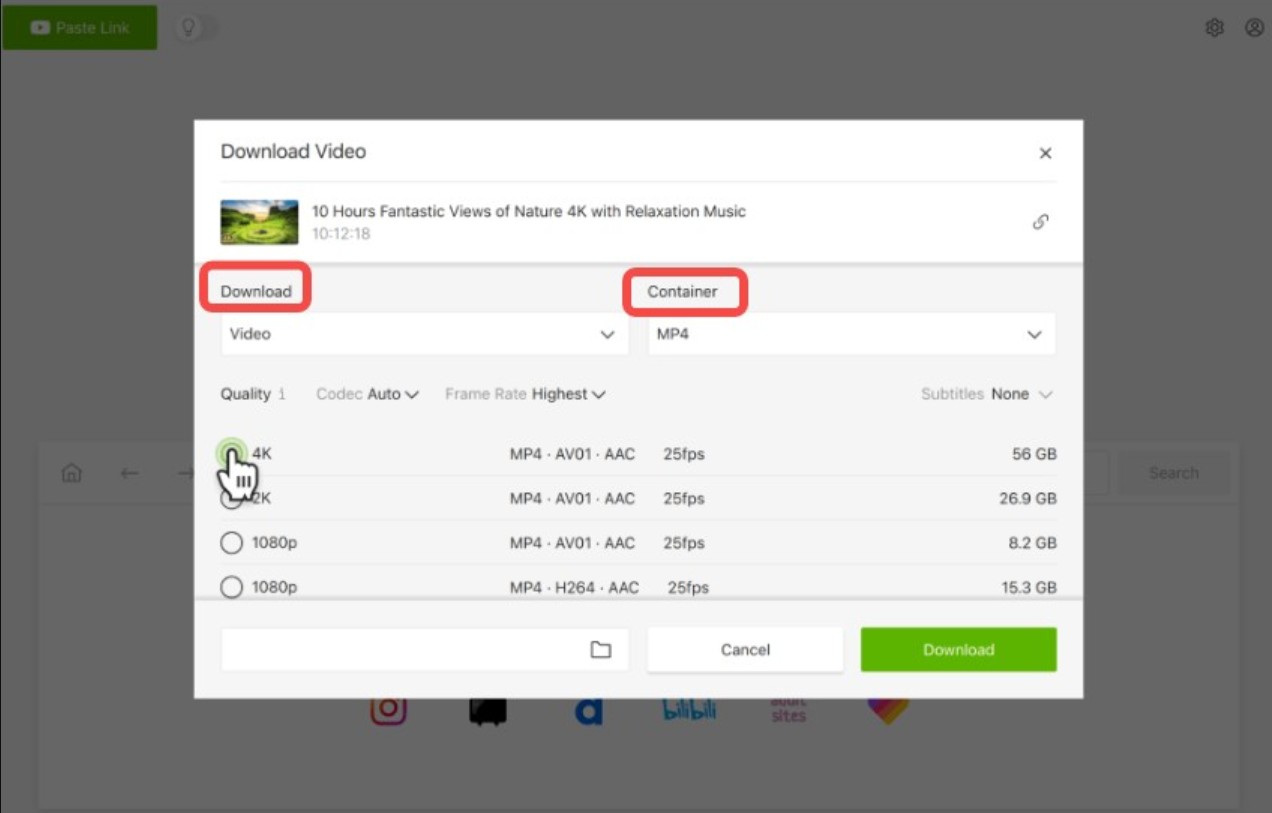Toggle the smart mode lightbulb switch
Viewport: 1272px width, 813px height.
[x=196, y=27]
